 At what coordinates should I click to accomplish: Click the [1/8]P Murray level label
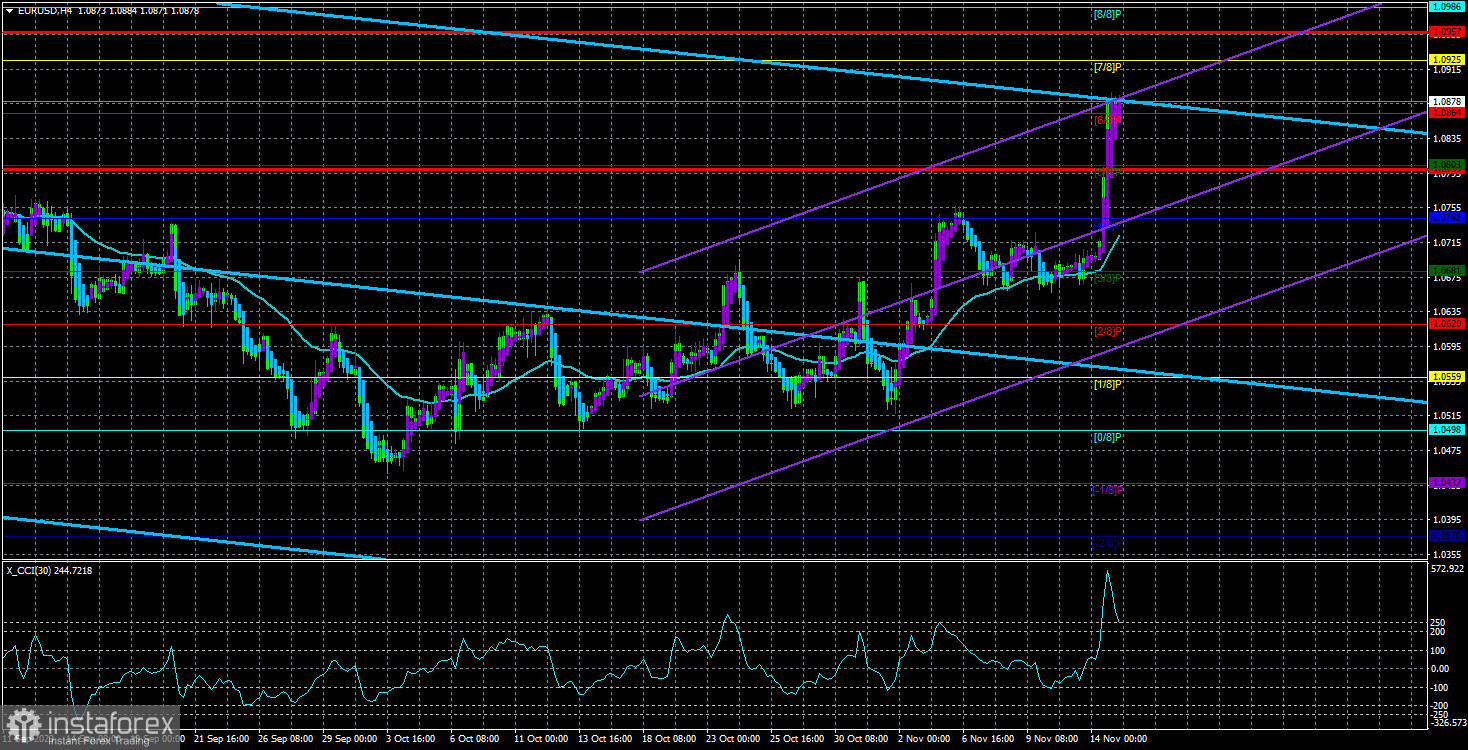(x=1108, y=384)
